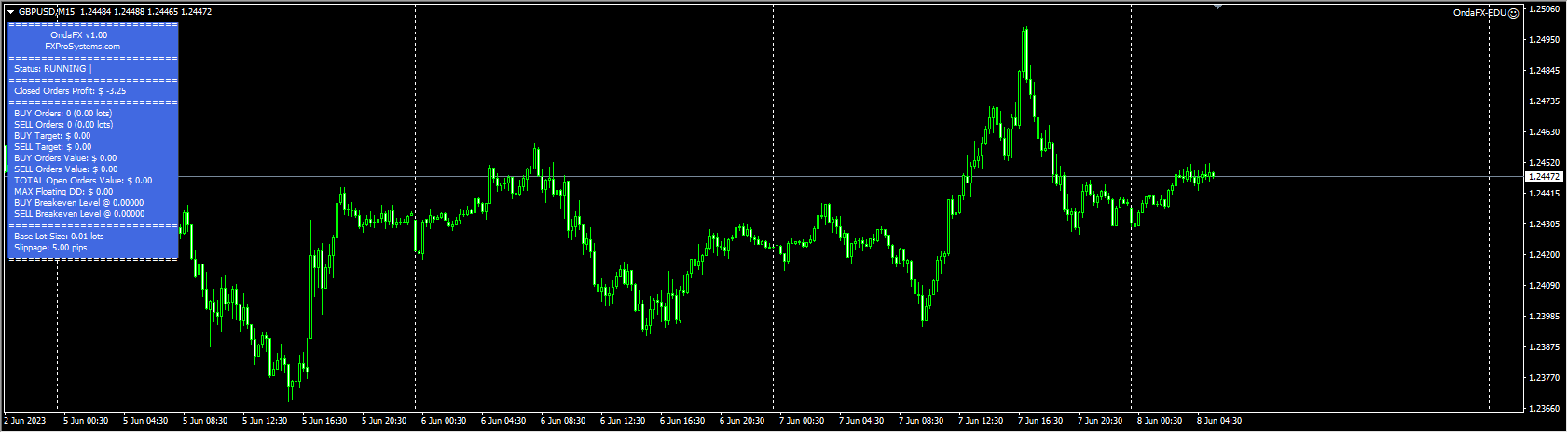This screenshot has width=1568, height=433.
Task: Click the 1.24305 price scale label
Action: 1545,224
